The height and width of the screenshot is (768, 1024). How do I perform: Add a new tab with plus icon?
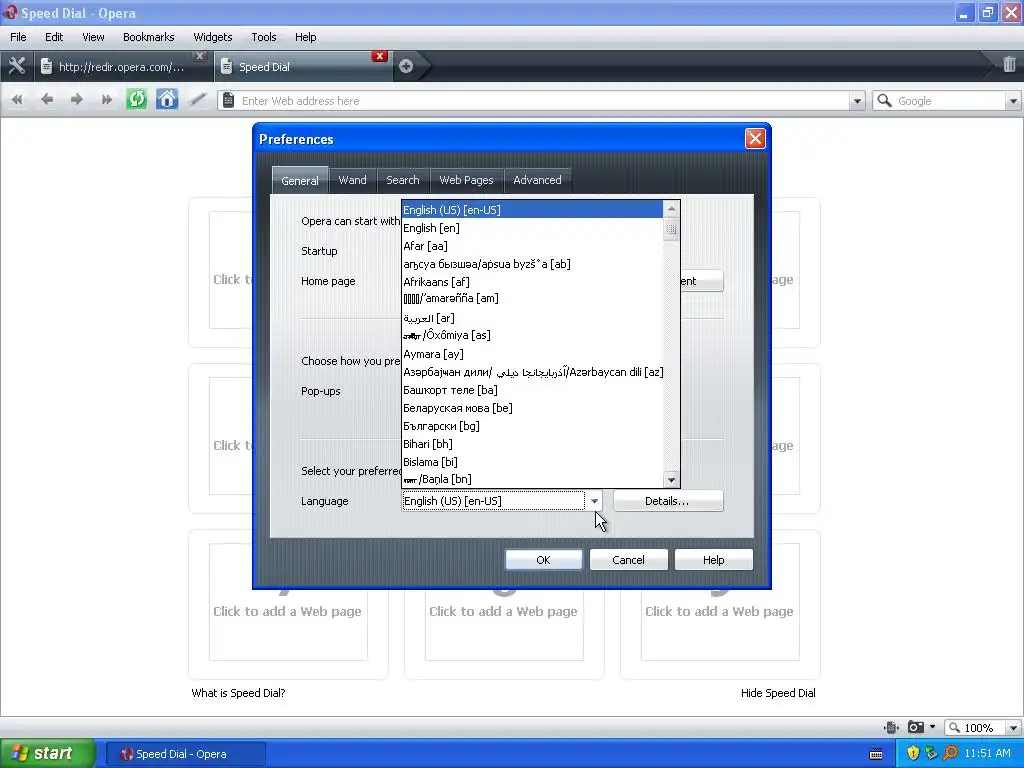coord(406,66)
